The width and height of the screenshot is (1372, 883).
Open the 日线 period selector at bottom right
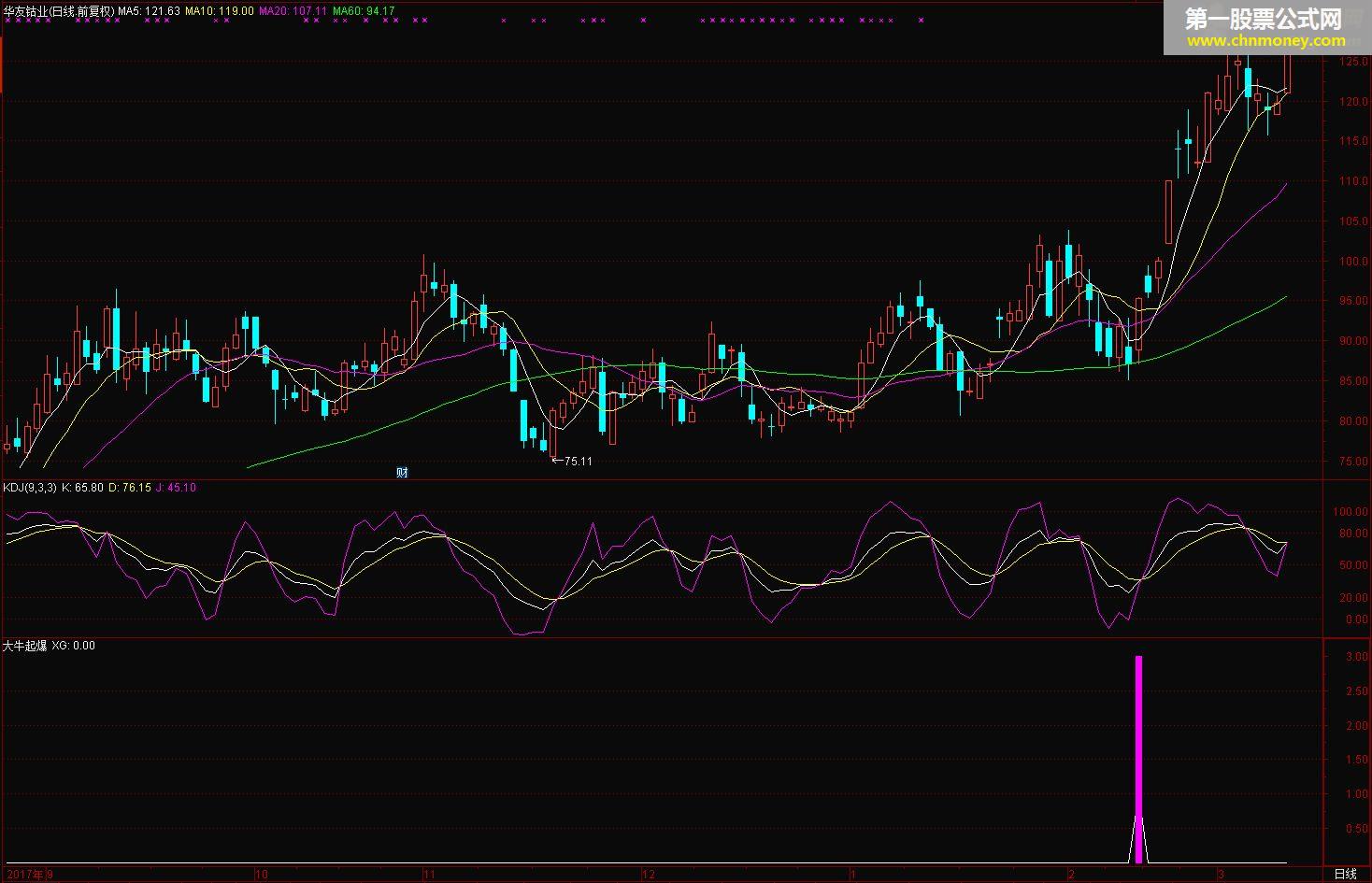(1346, 875)
